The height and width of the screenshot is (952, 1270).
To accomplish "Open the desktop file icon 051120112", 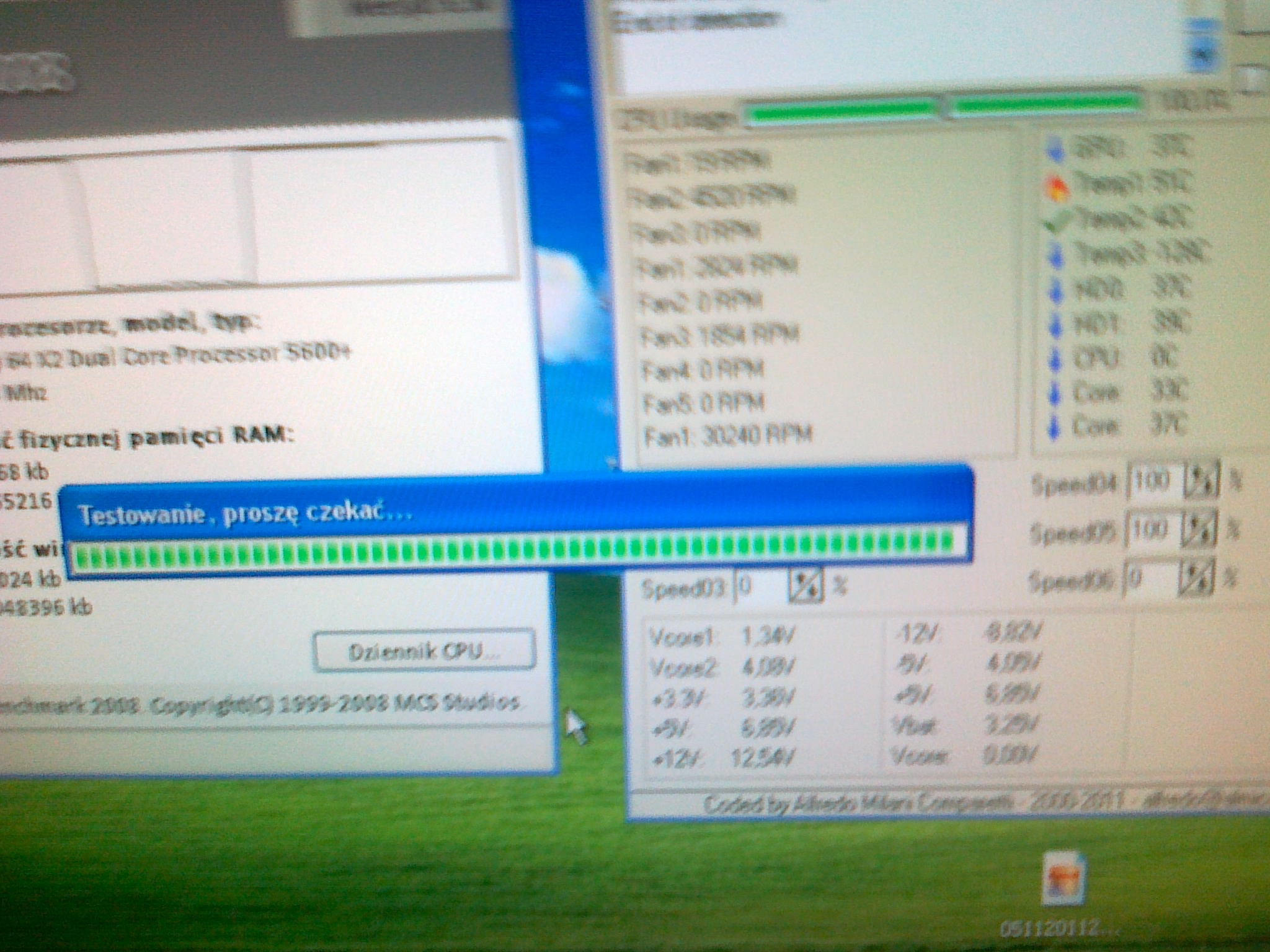I will pos(1064,879).
